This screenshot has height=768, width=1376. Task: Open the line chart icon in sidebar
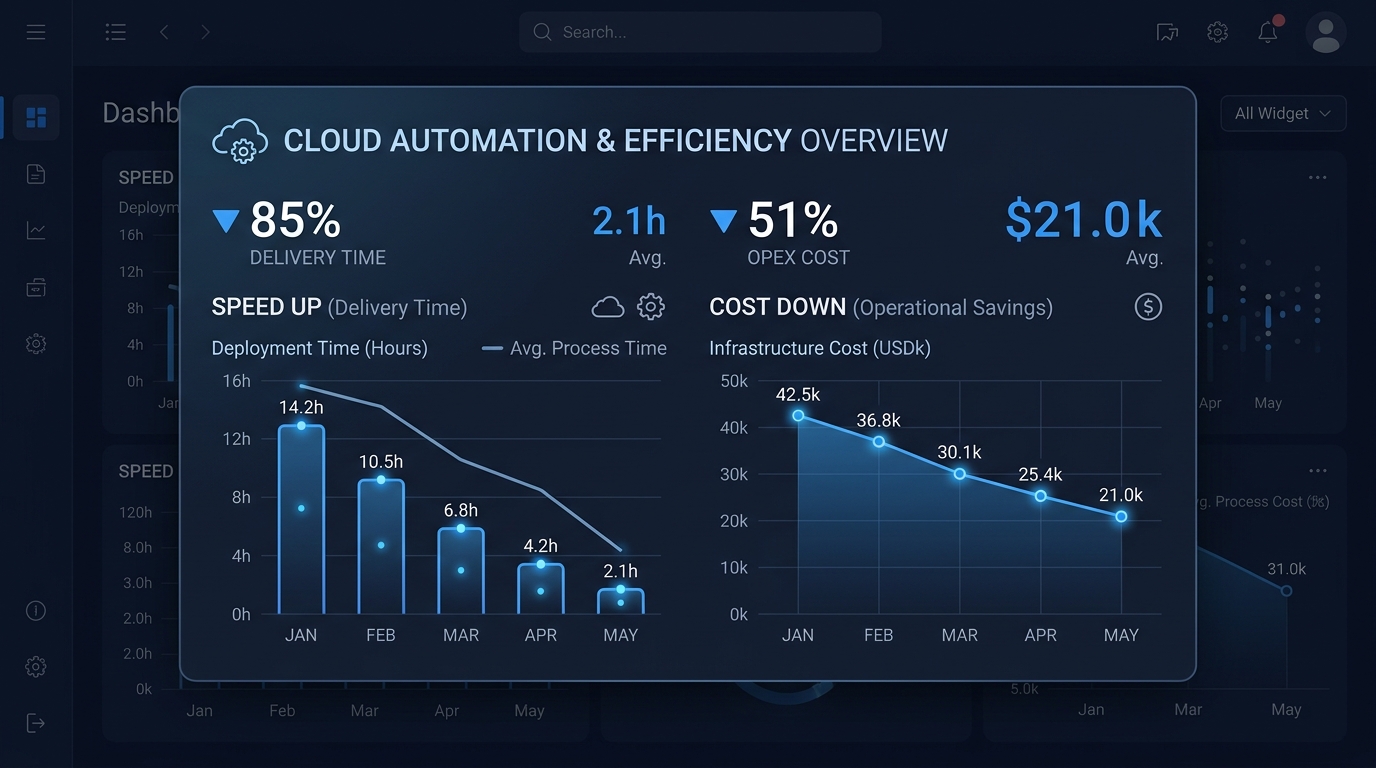click(36, 231)
